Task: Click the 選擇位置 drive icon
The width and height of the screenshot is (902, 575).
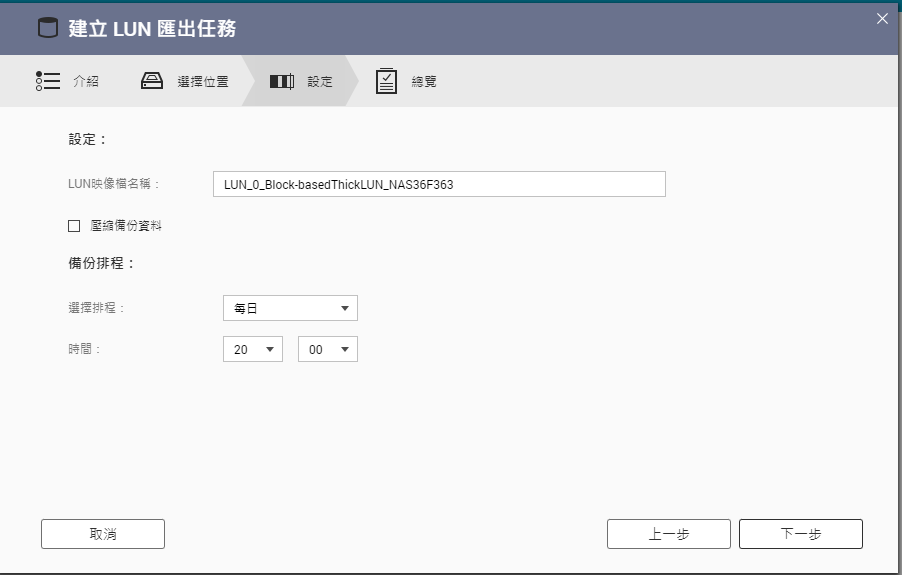Action: click(152, 81)
